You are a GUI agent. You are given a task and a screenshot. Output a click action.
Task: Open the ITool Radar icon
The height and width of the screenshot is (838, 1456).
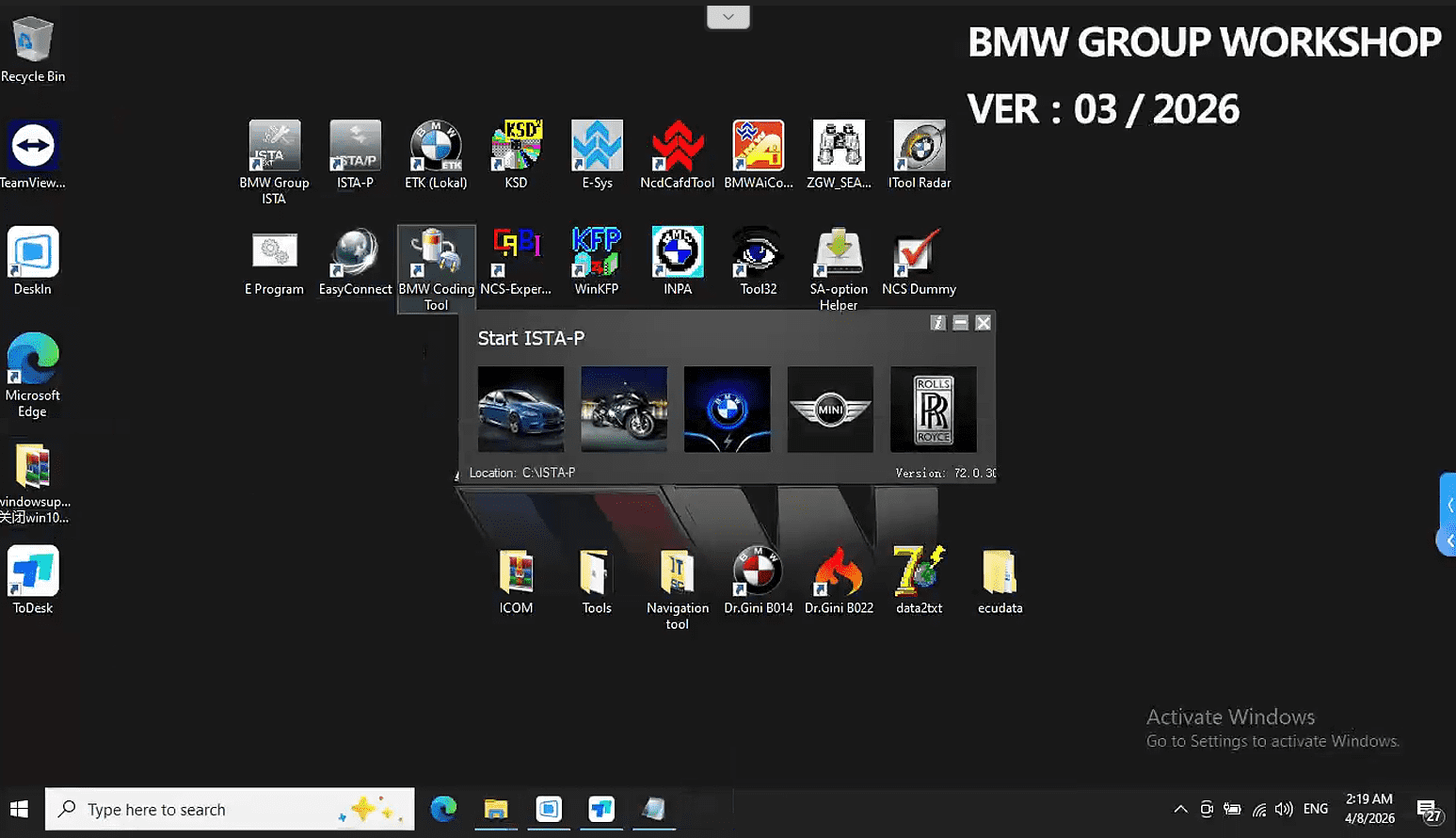pyautogui.click(x=919, y=147)
